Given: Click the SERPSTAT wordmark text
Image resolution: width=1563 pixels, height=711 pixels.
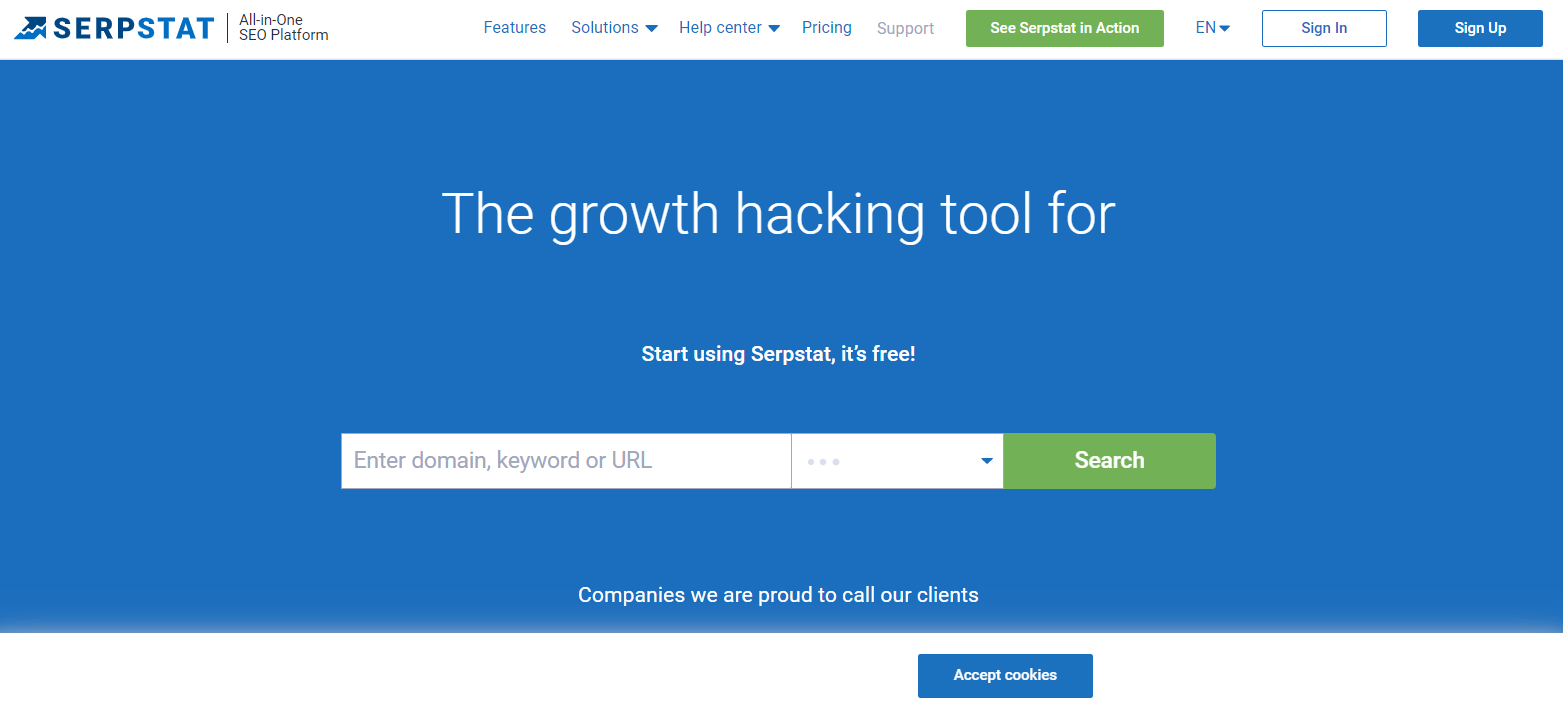Looking at the screenshot, I should click(x=133, y=28).
